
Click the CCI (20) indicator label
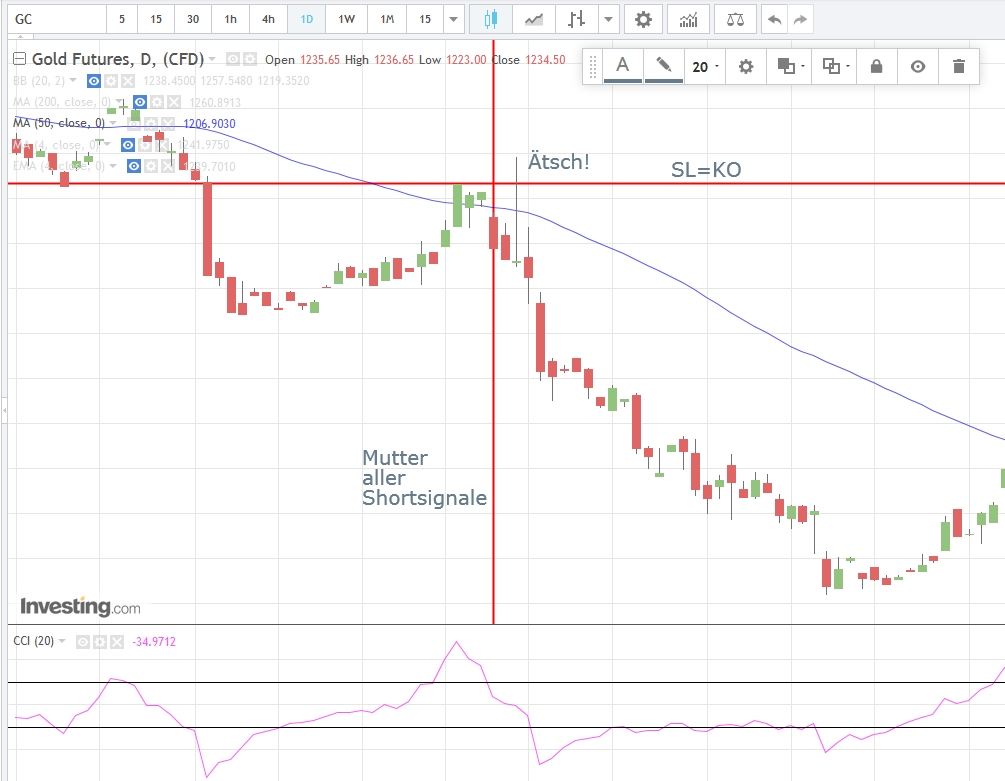[34, 641]
